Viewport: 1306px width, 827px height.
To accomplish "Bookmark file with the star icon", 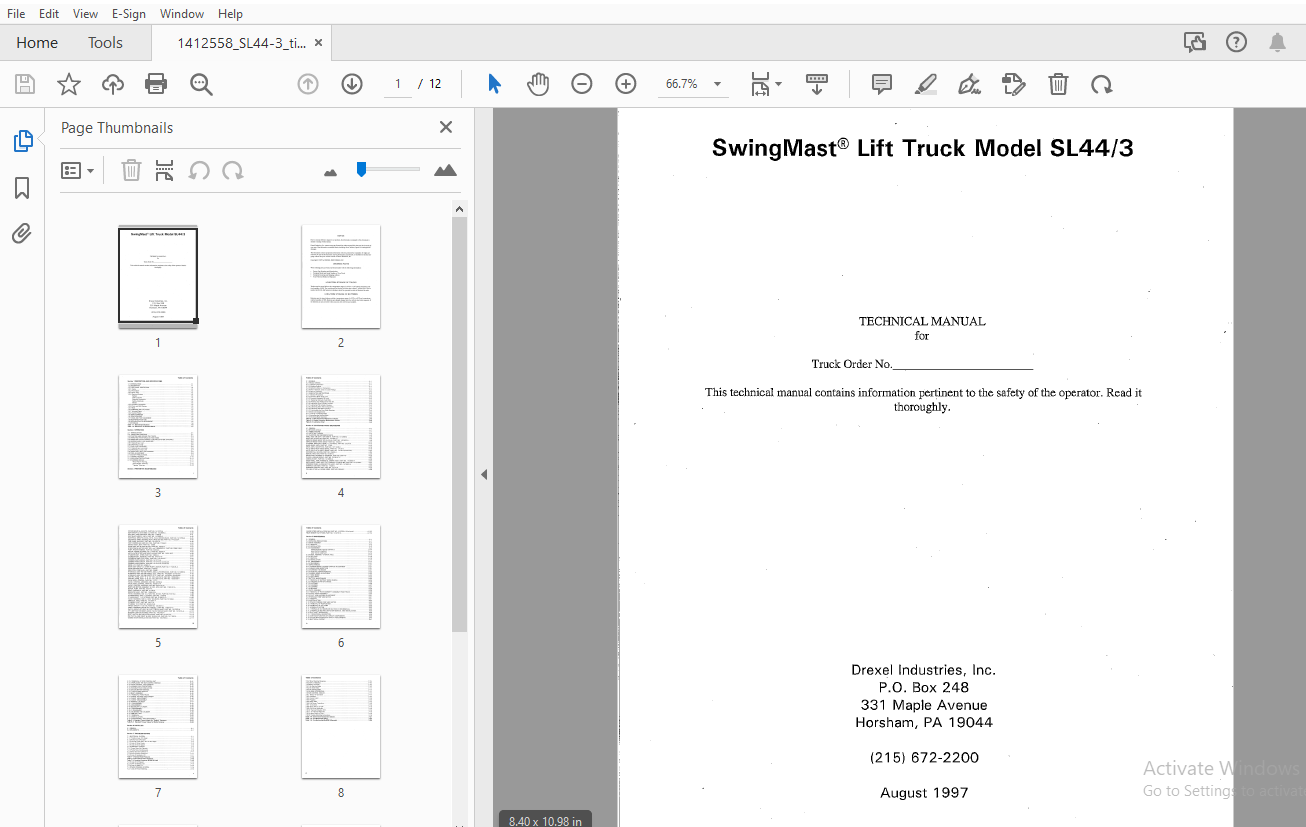I will 69,84.
